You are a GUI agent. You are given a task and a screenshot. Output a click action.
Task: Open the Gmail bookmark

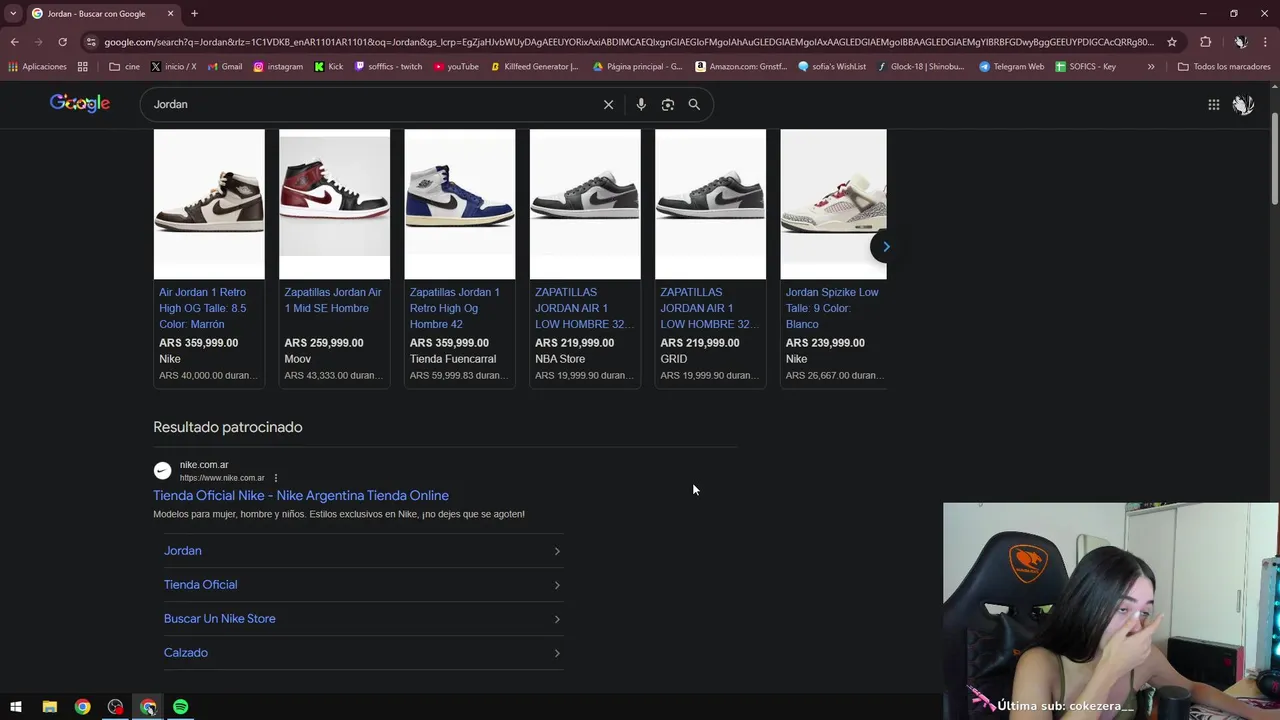tap(225, 67)
